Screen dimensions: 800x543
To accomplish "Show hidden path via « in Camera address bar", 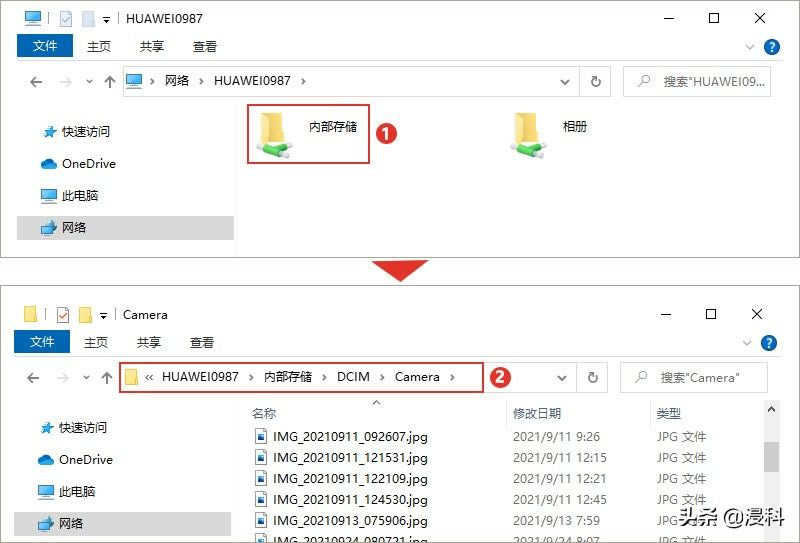I will point(149,378).
